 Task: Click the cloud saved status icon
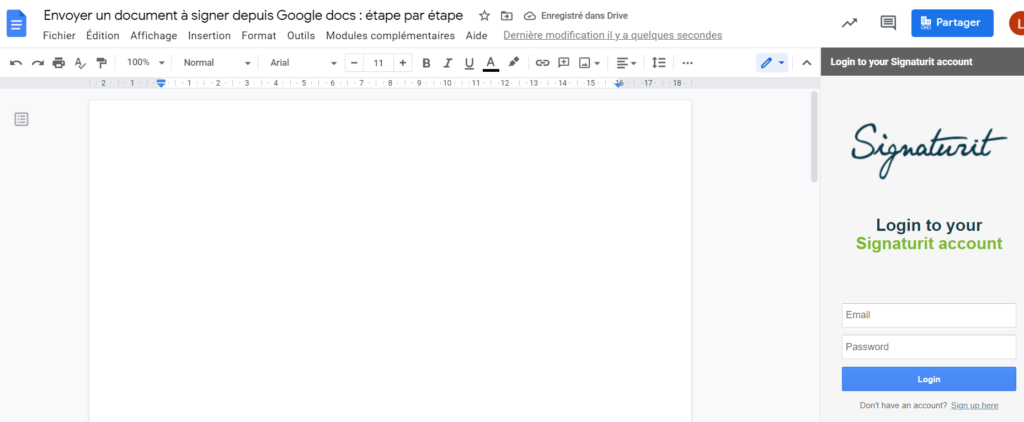(x=530, y=16)
